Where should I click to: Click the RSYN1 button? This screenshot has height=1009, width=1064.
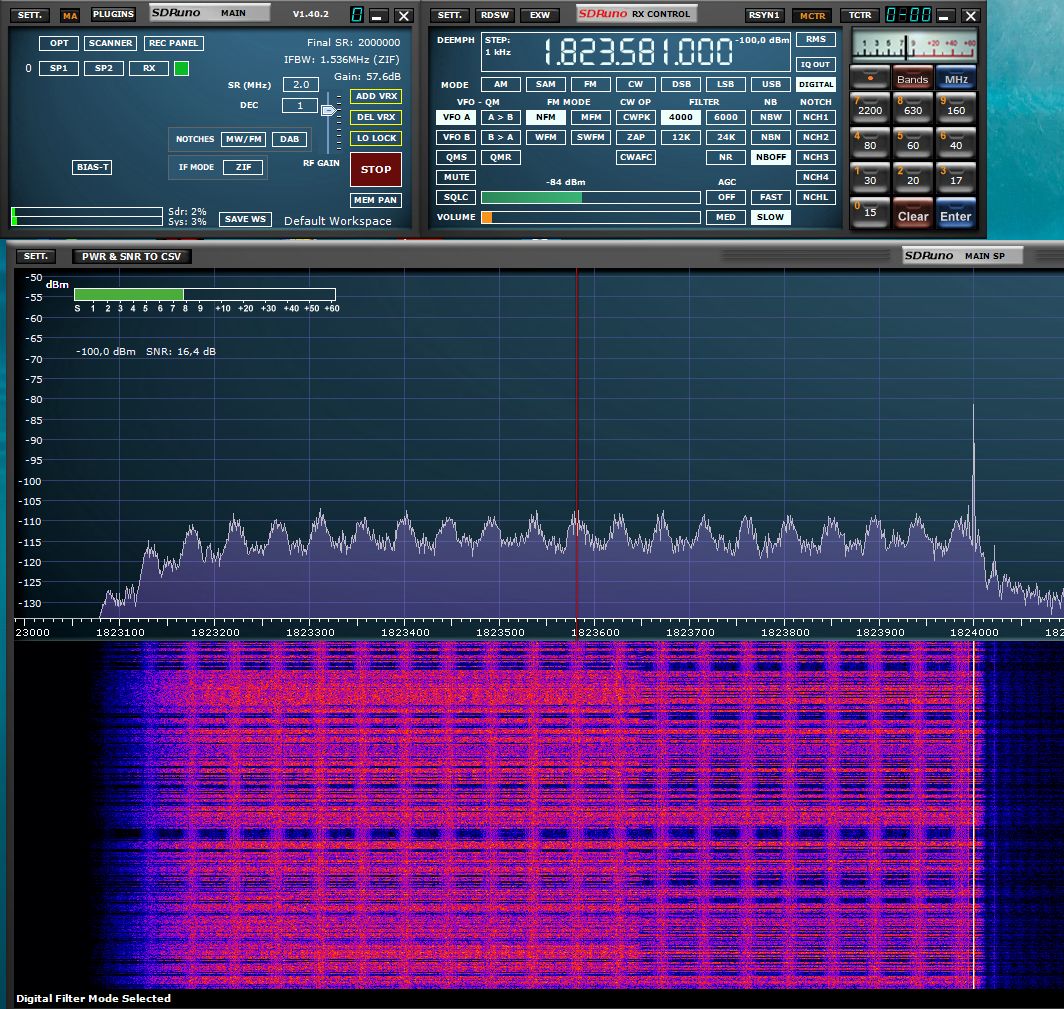764,15
